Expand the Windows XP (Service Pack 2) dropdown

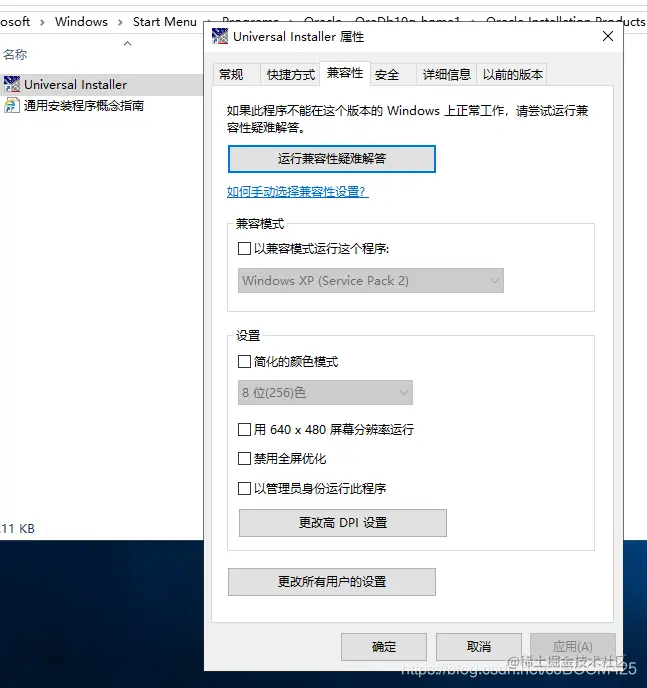pyautogui.click(x=371, y=280)
